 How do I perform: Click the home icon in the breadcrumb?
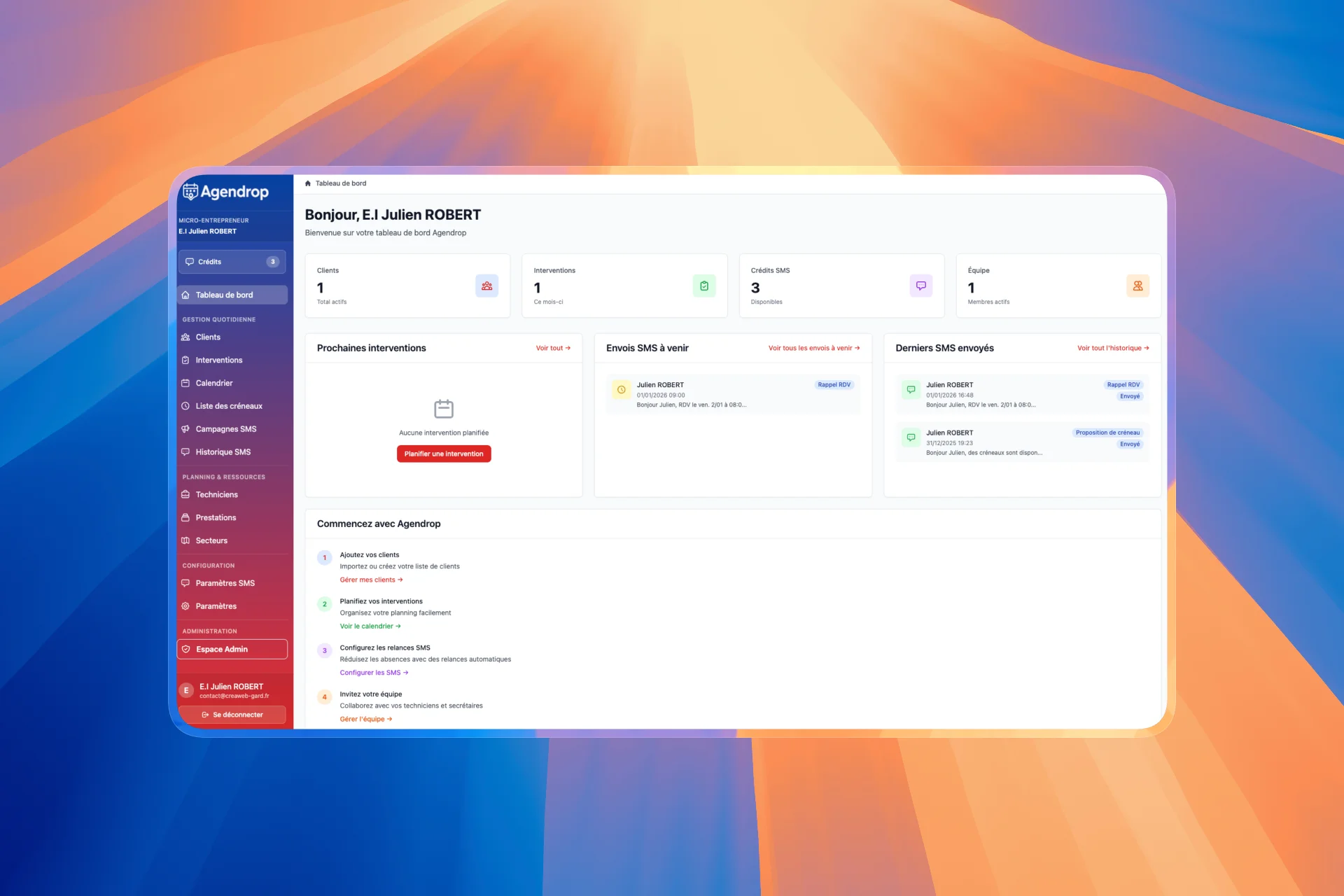click(308, 183)
